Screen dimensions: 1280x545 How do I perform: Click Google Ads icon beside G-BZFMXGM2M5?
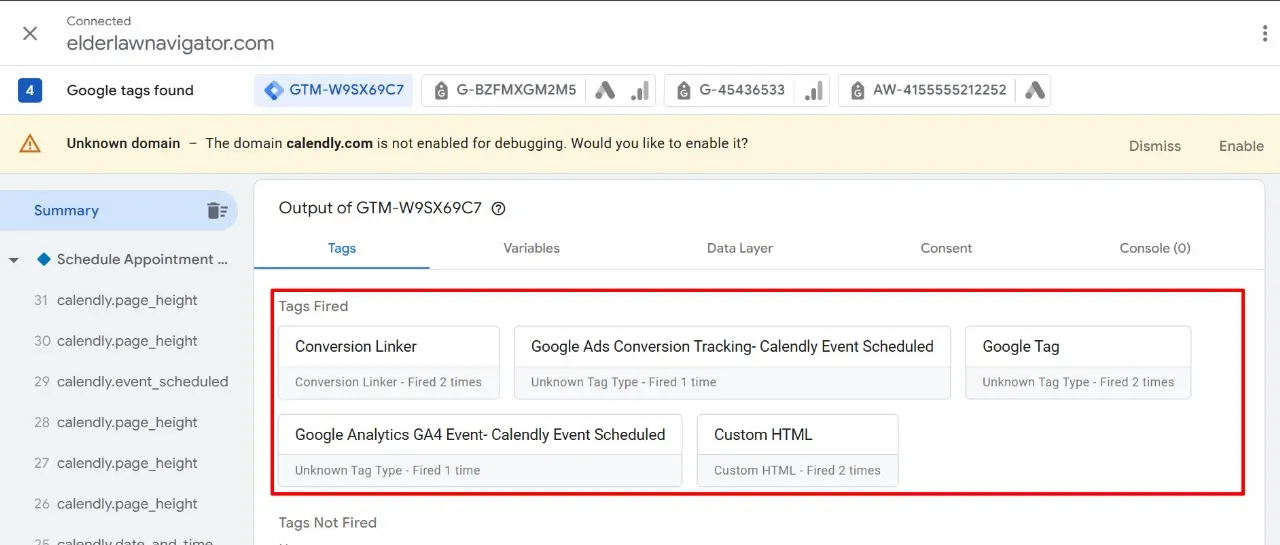[604, 90]
